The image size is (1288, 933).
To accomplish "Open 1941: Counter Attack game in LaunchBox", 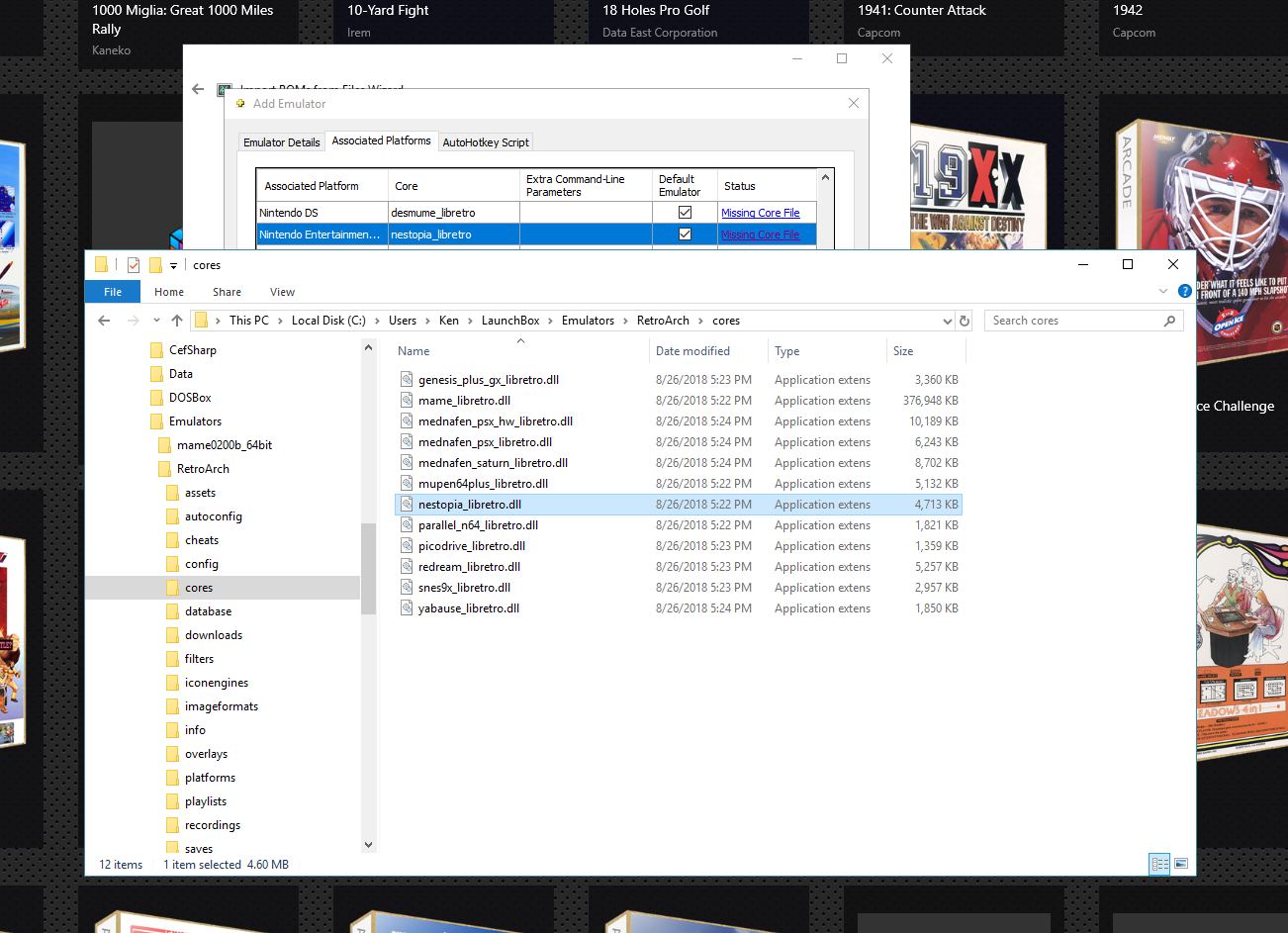I will tap(922, 10).
